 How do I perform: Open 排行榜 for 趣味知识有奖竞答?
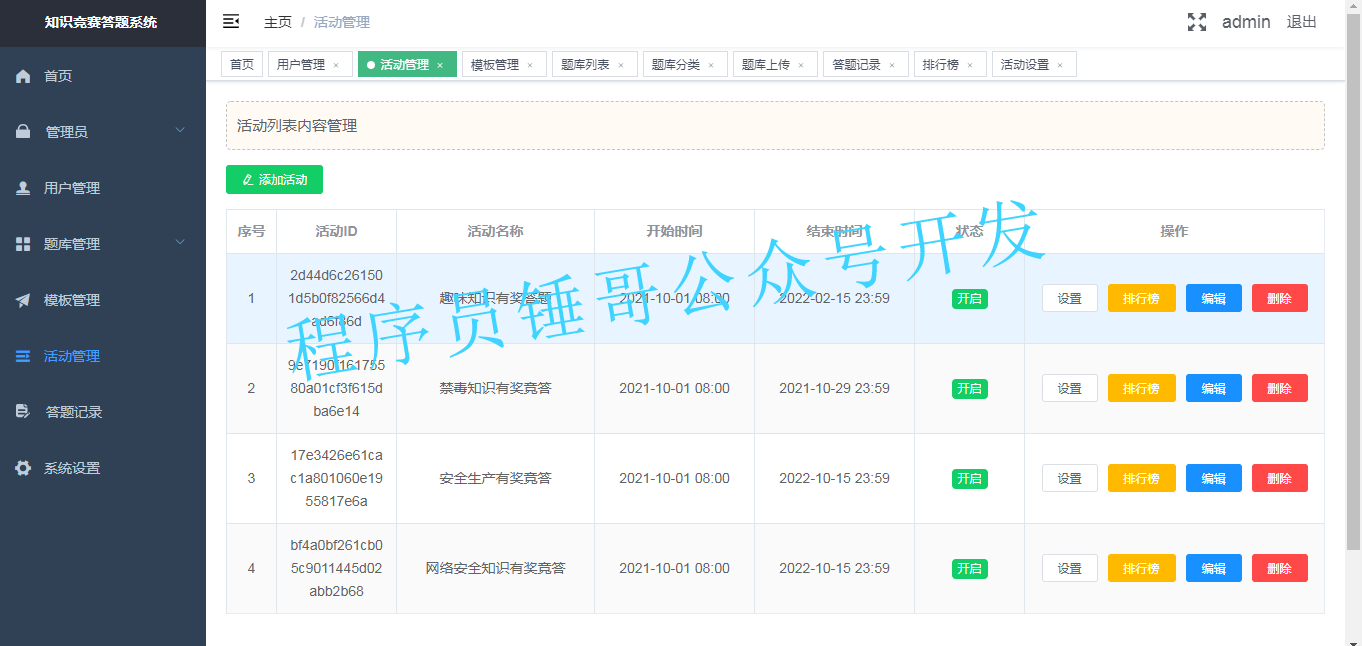tap(1142, 298)
